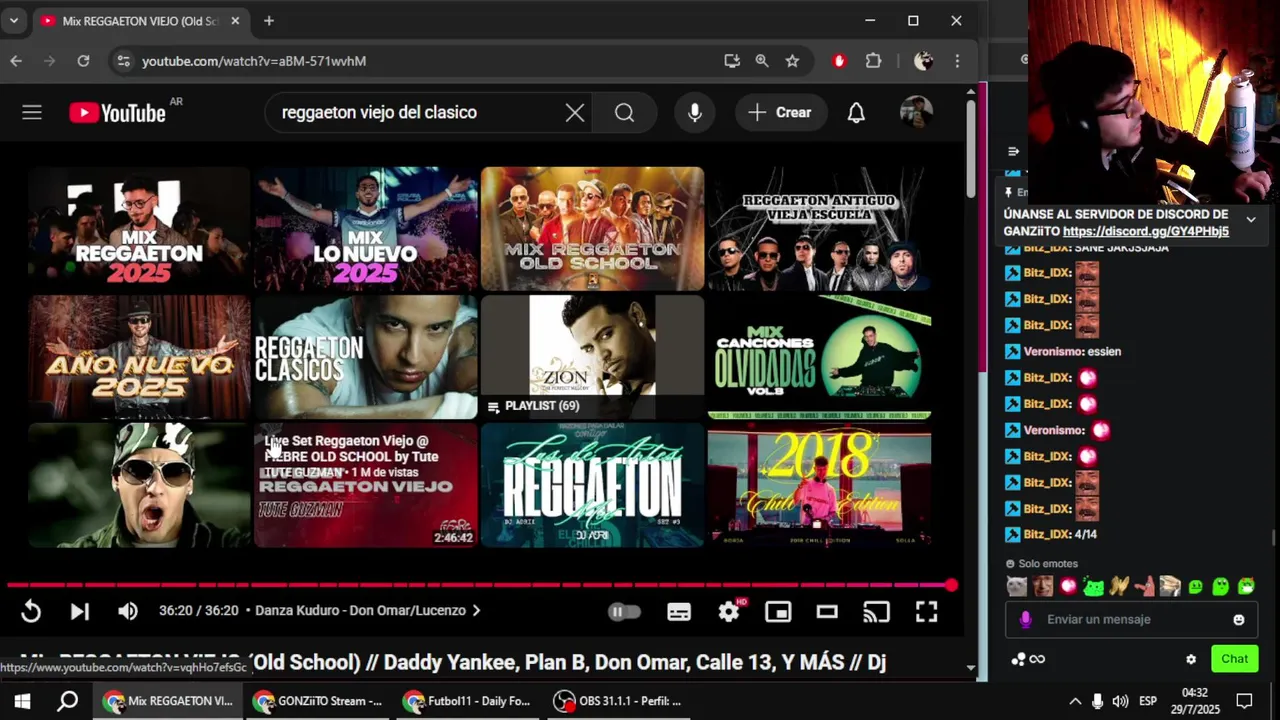Open the 2018 Chill Edition thumbnail
Image resolution: width=1280 pixels, height=720 pixels.
pos(819,485)
